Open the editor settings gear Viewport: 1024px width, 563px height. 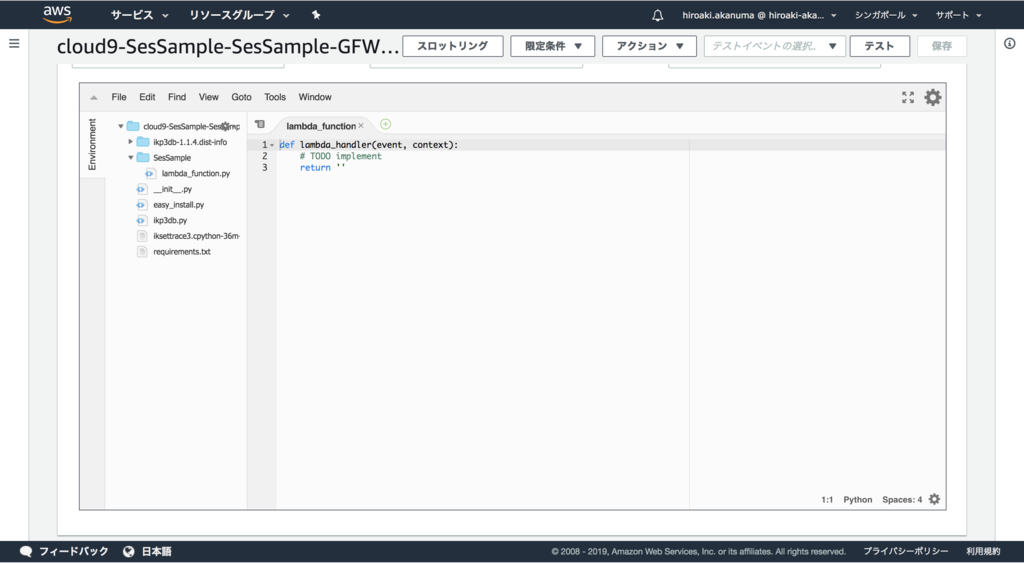pos(933,97)
